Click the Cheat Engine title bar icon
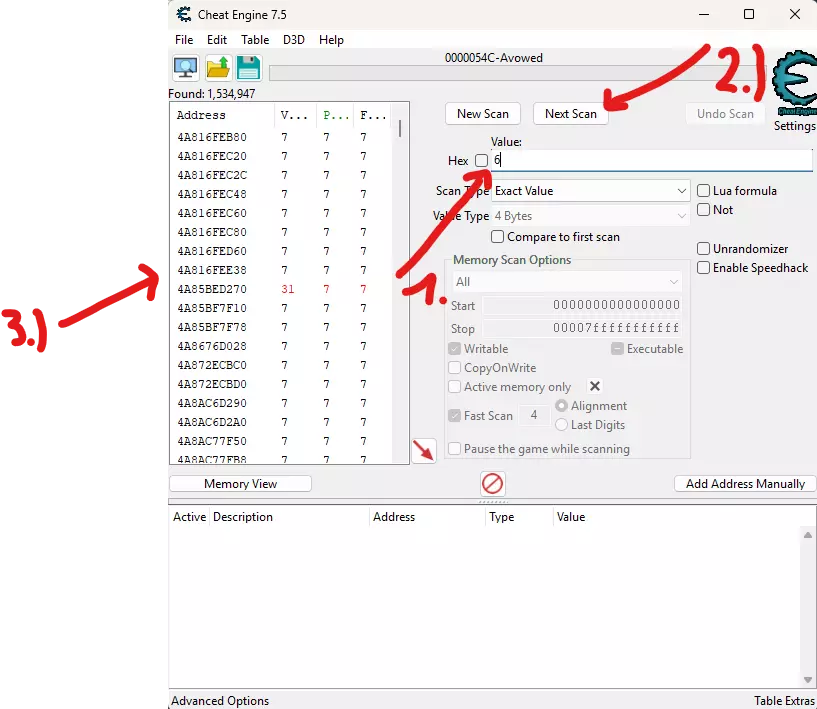Viewport: 817px width, 709px height. 183,14
